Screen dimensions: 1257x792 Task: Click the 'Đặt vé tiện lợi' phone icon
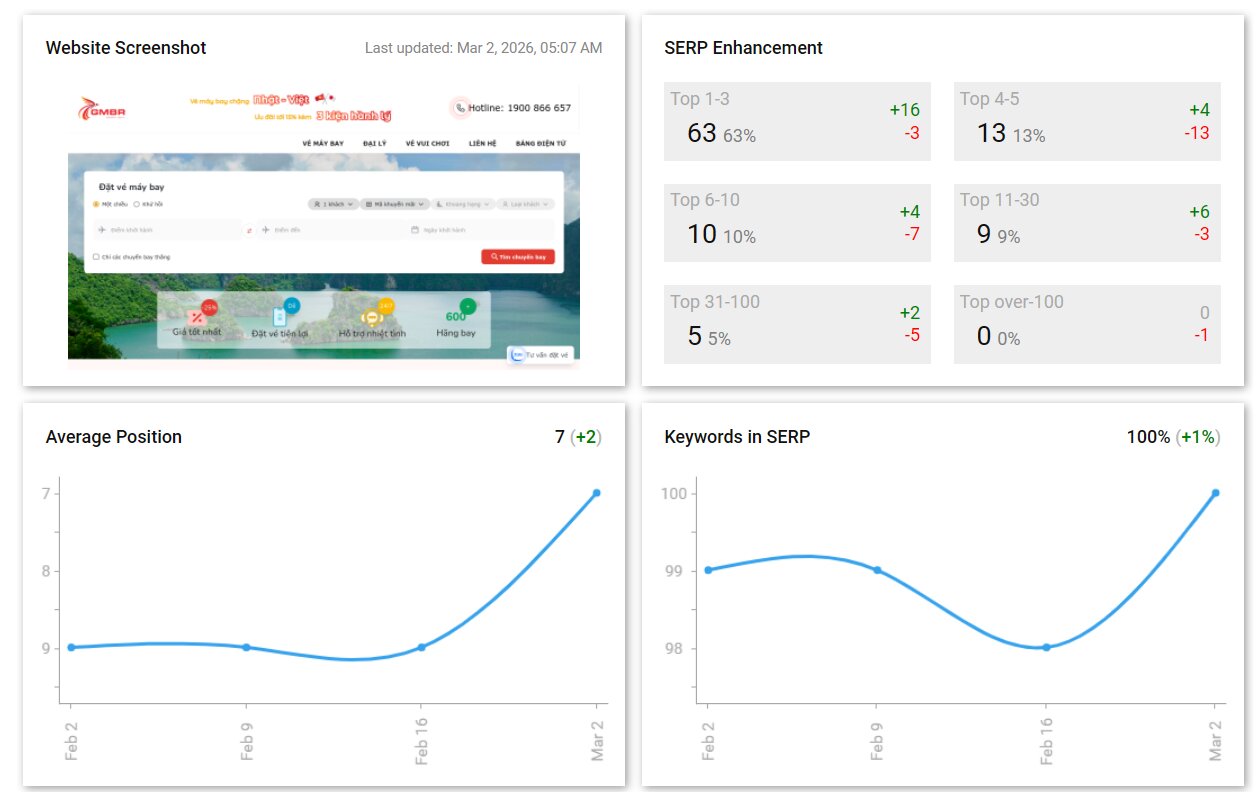click(x=280, y=316)
